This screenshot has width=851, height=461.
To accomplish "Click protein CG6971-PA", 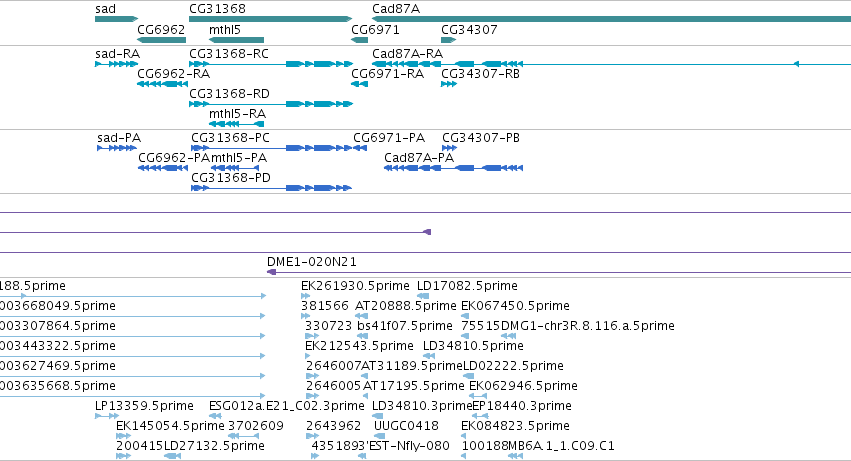I will click(389, 138).
